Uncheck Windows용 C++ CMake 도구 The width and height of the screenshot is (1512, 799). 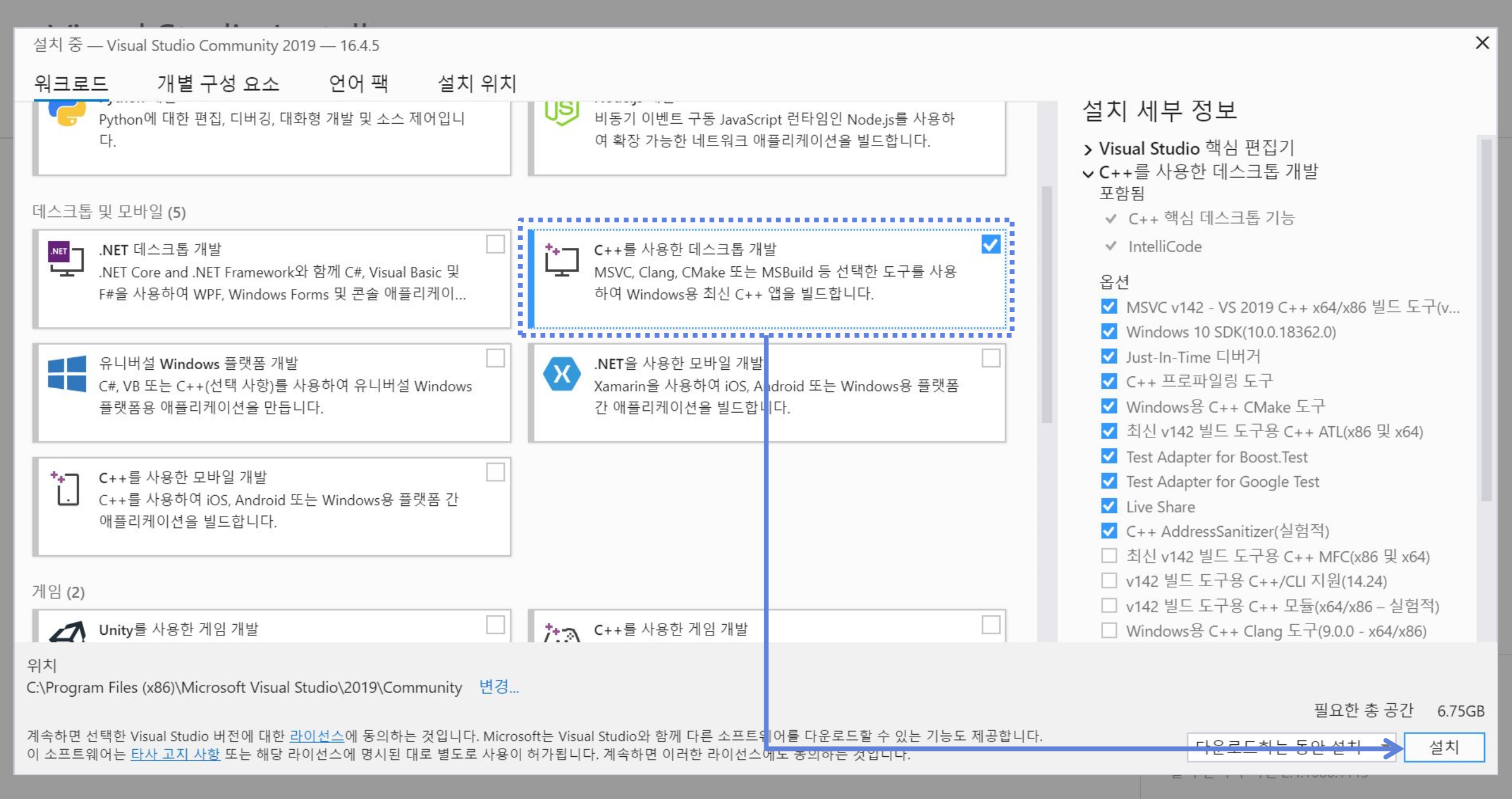coord(1109,407)
